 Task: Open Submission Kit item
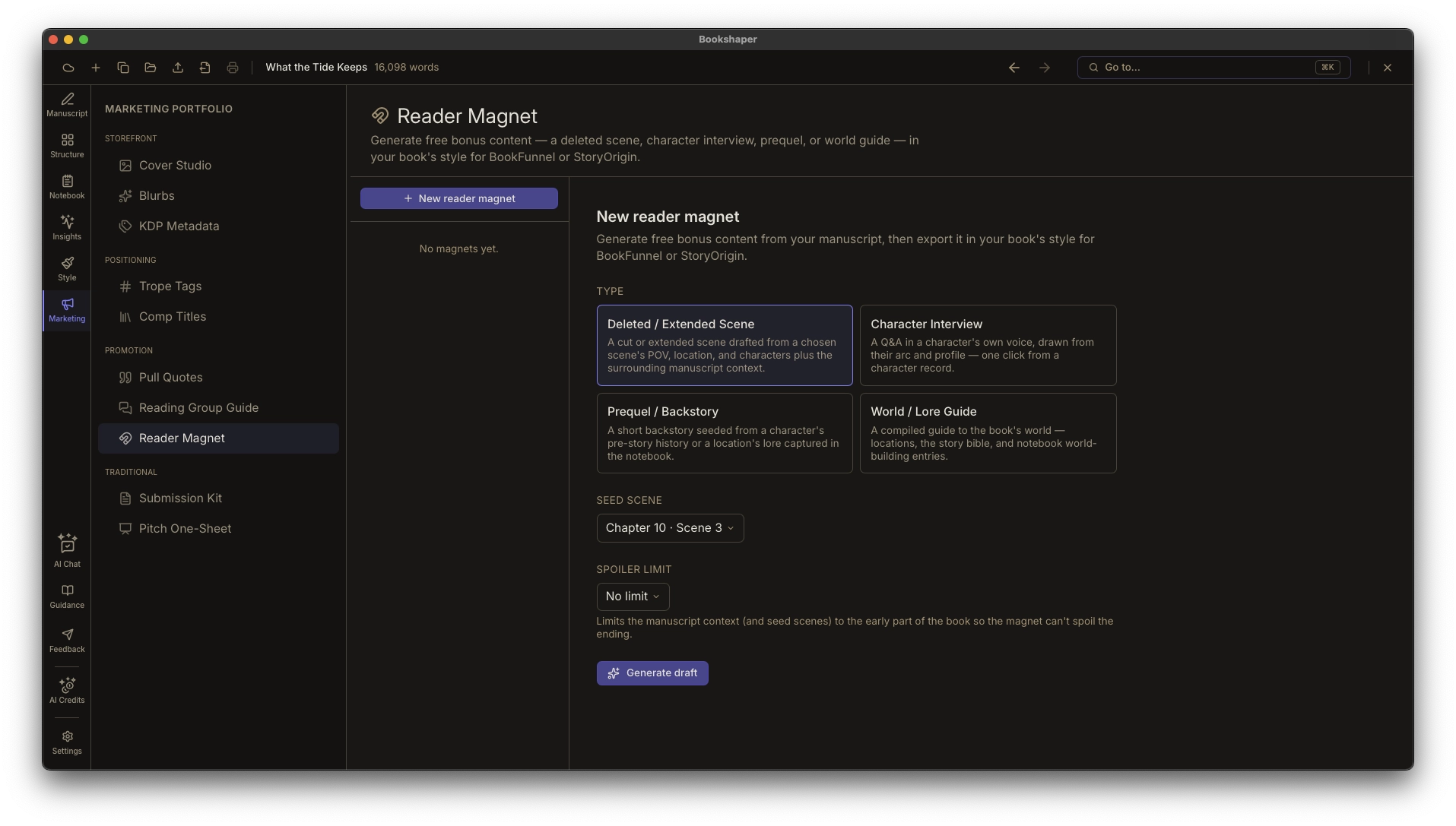tap(218, 498)
